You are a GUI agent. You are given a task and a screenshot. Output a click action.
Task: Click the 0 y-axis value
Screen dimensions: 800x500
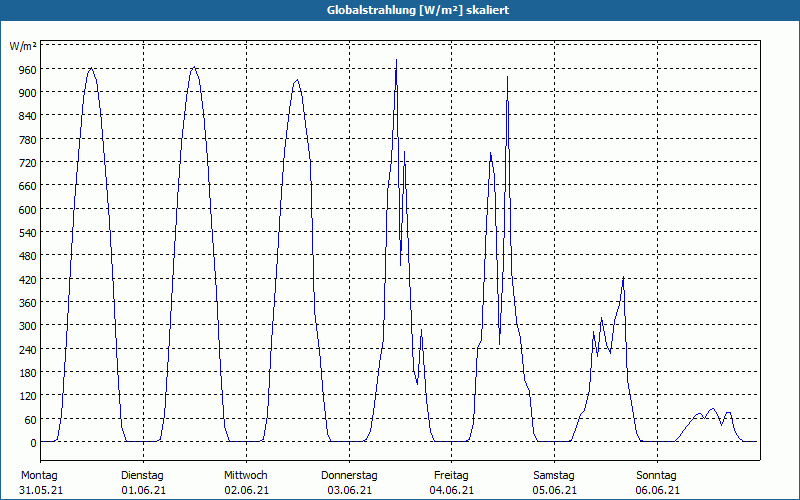(x=34, y=443)
